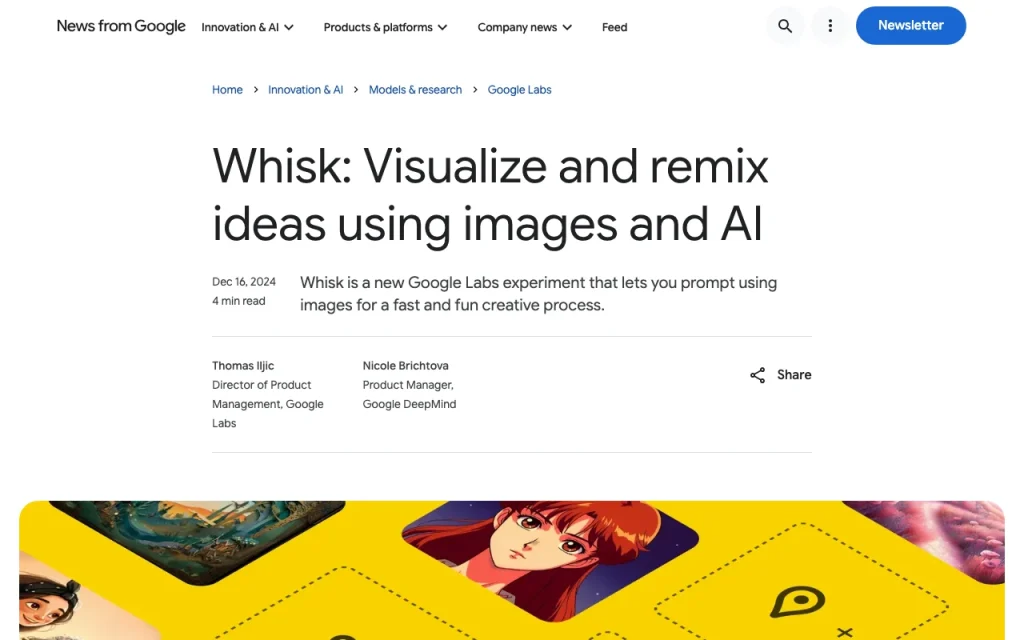Click author name Thomas Iljic
Viewport: 1024px width, 640px height.
243,366
